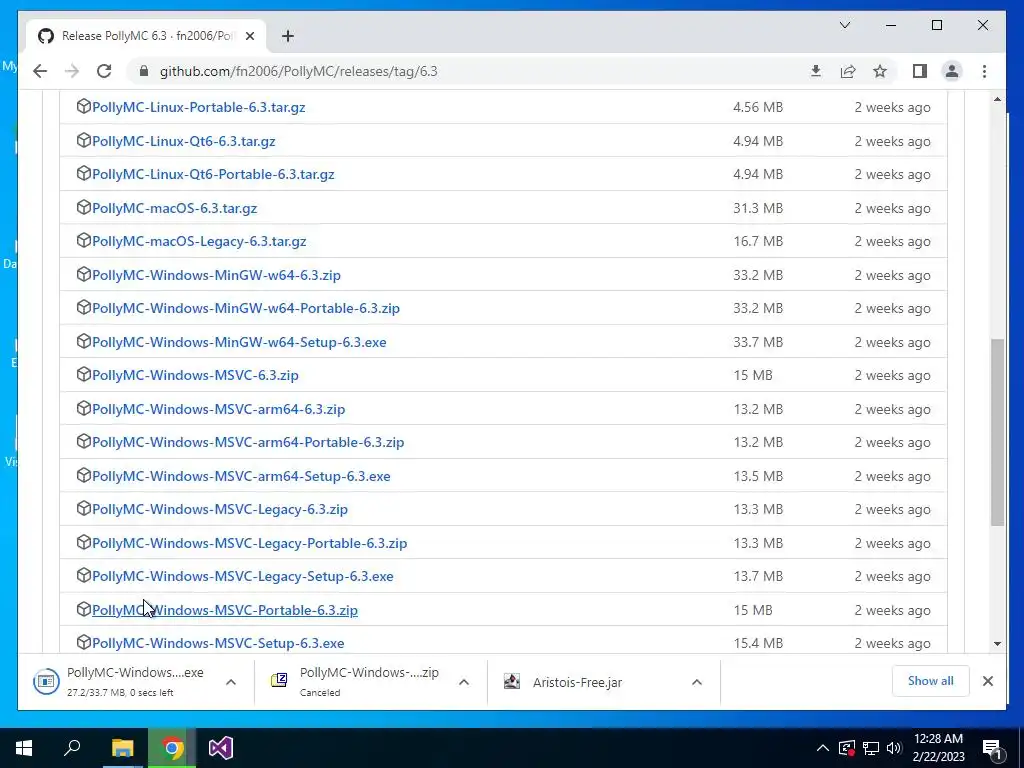Click the lock icon in address bar
The height and width of the screenshot is (768, 1024).
click(x=144, y=71)
